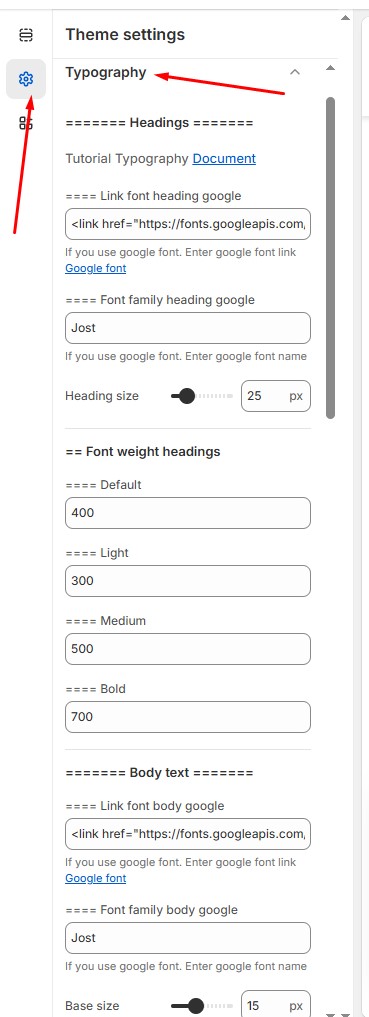This screenshot has height=1017, width=369.
Task: Collapse the Typography section chevron
Action: pyautogui.click(x=294, y=72)
